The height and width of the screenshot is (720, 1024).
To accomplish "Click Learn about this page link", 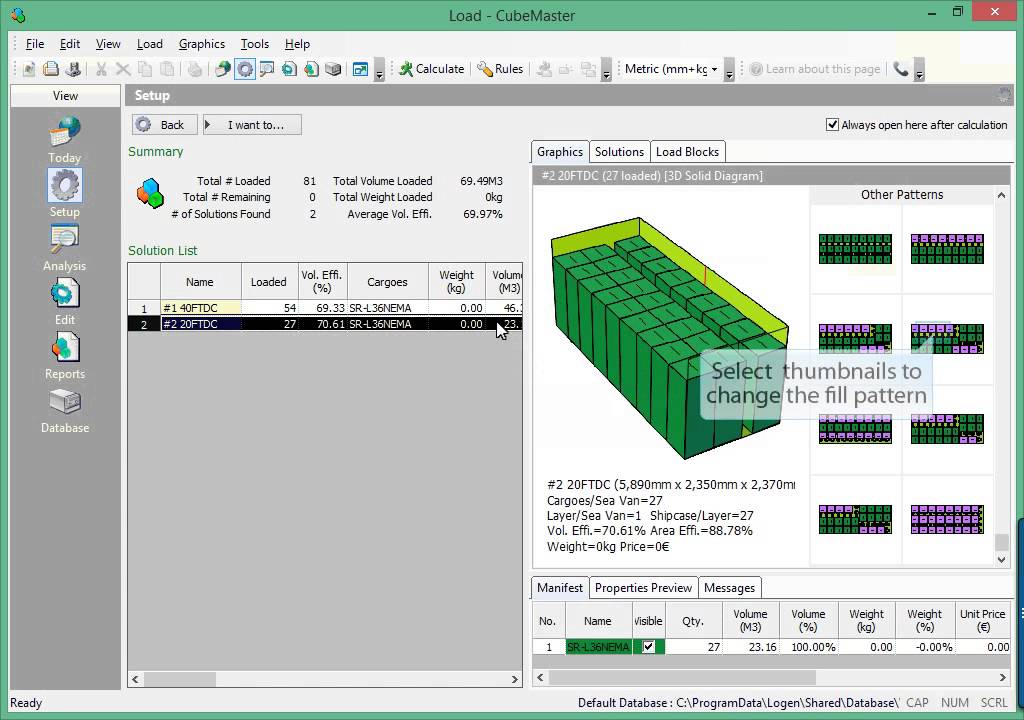I will click(814, 69).
